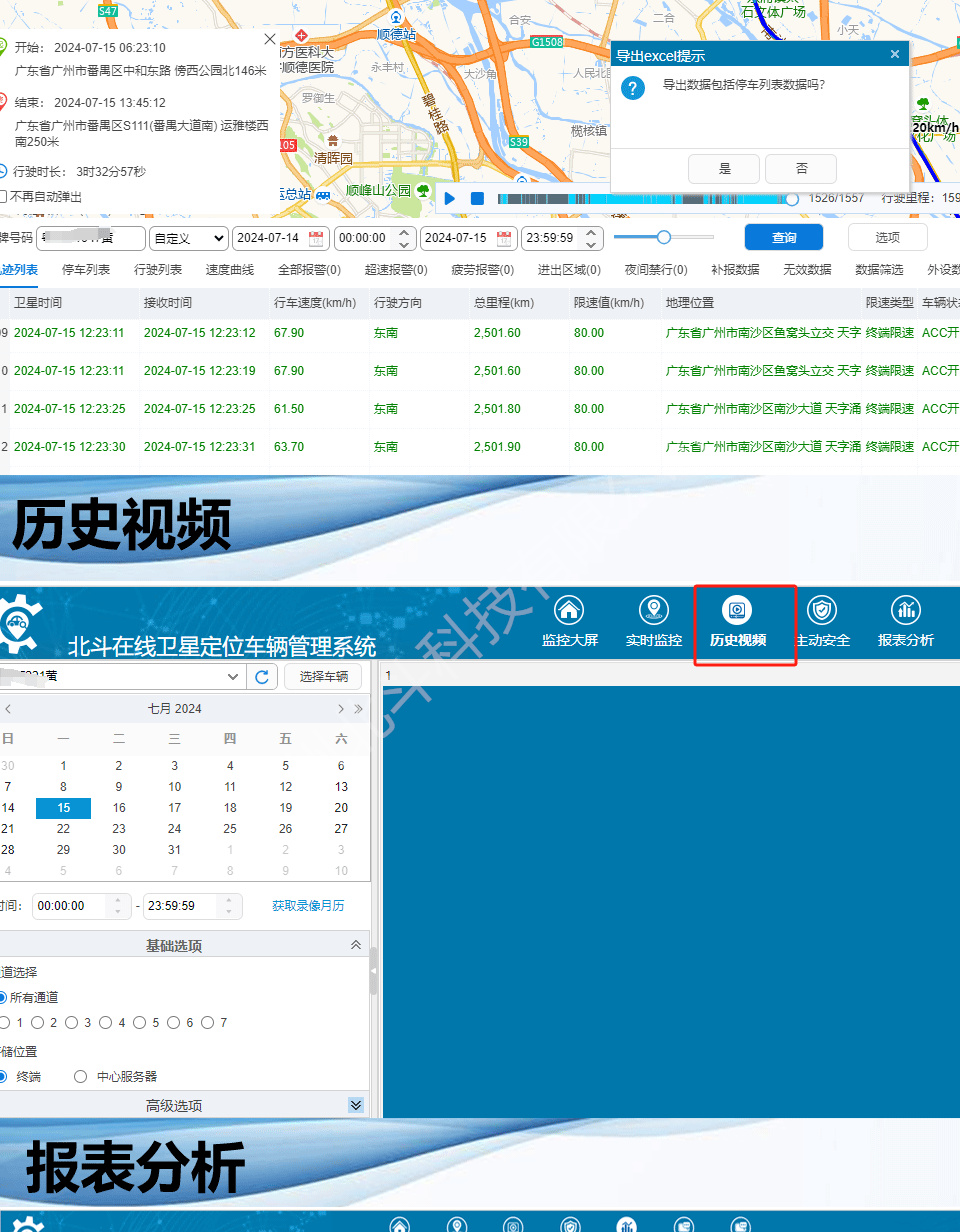Click the 查询 button
960x1232 pixels.
coord(783,238)
